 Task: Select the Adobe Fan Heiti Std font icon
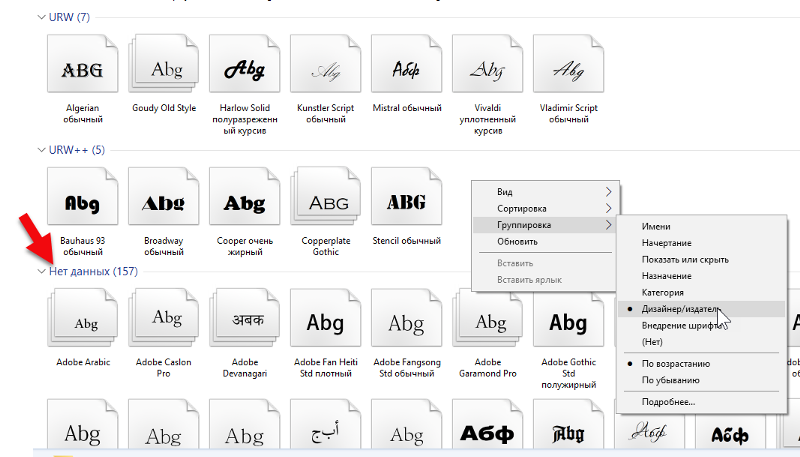click(326, 318)
